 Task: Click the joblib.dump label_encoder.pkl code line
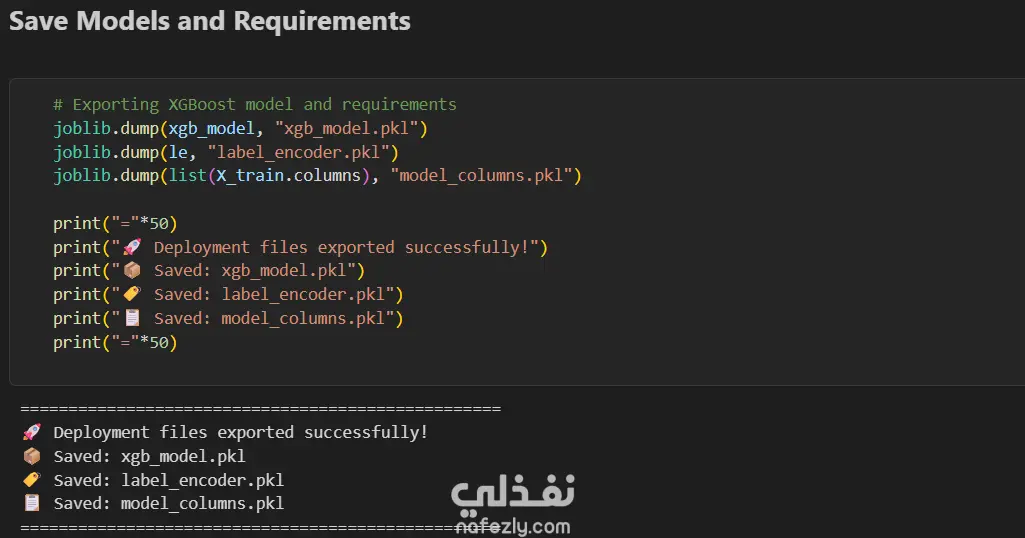[x=226, y=152]
